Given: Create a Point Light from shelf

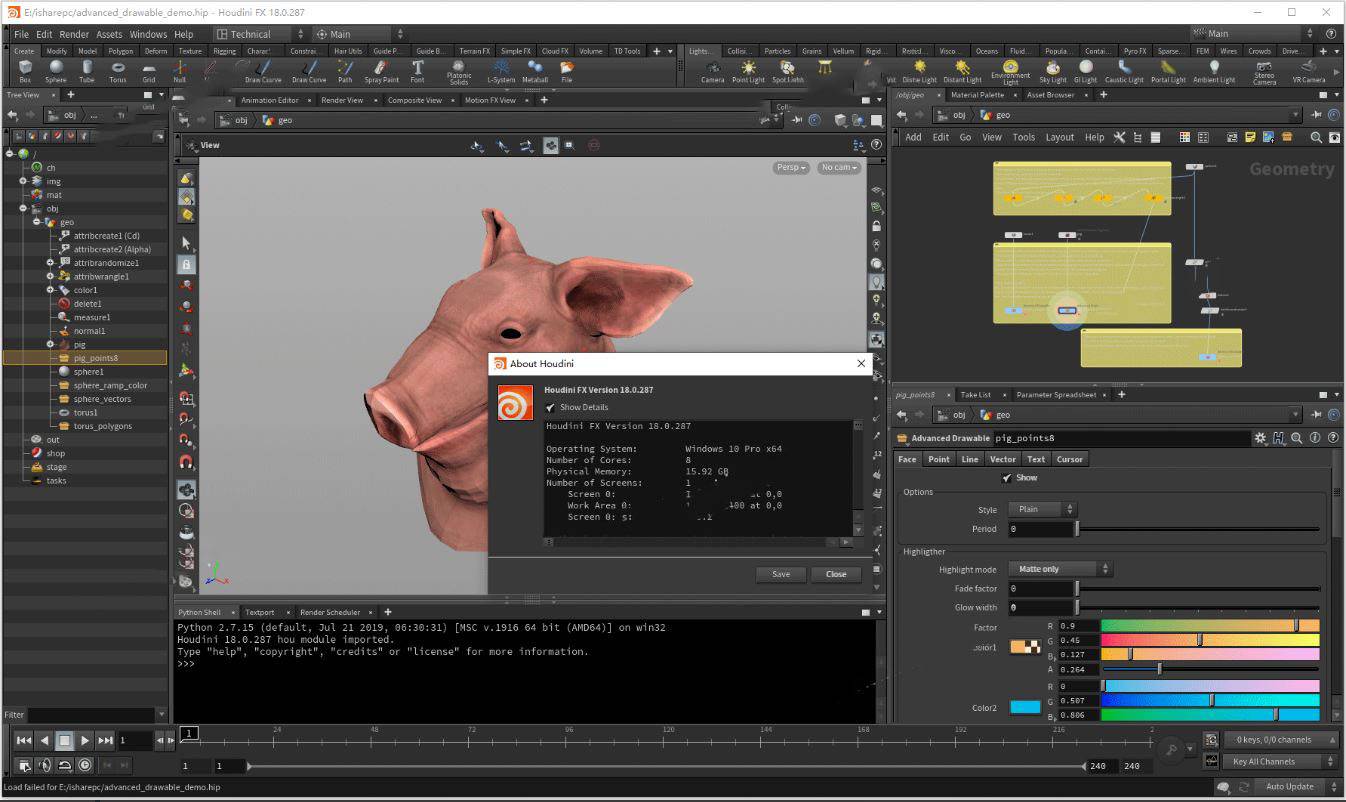Looking at the screenshot, I should click(x=748, y=71).
